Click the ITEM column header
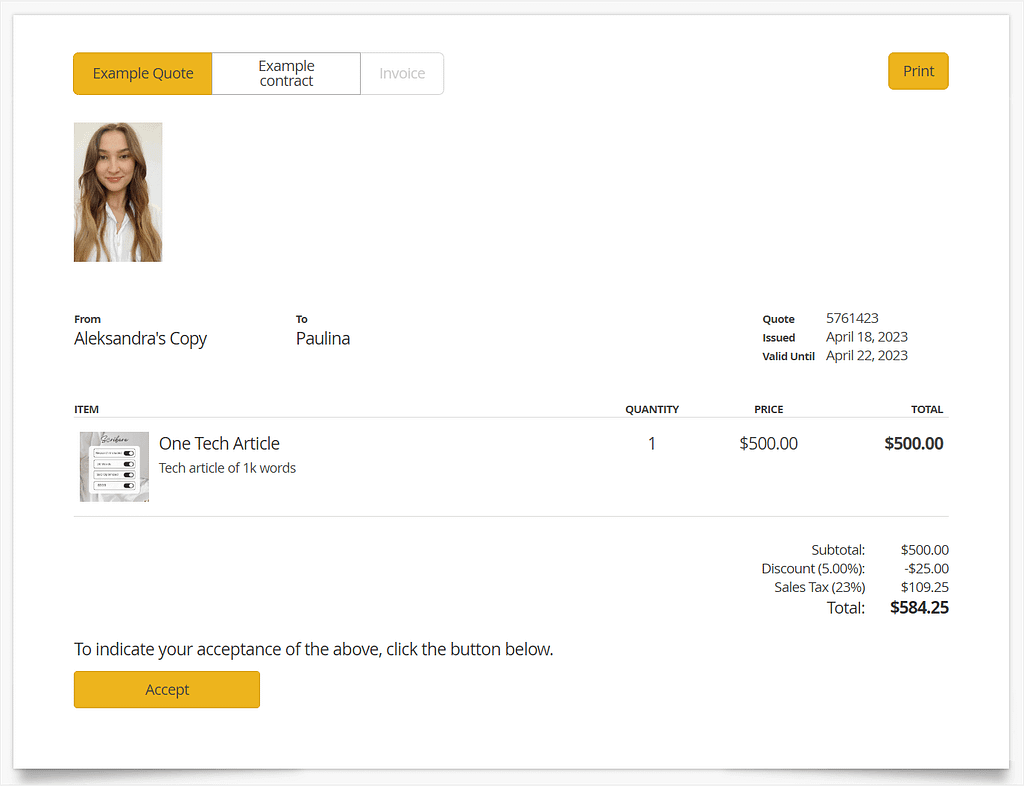The width and height of the screenshot is (1024, 786). pyautogui.click(x=86, y=409)
